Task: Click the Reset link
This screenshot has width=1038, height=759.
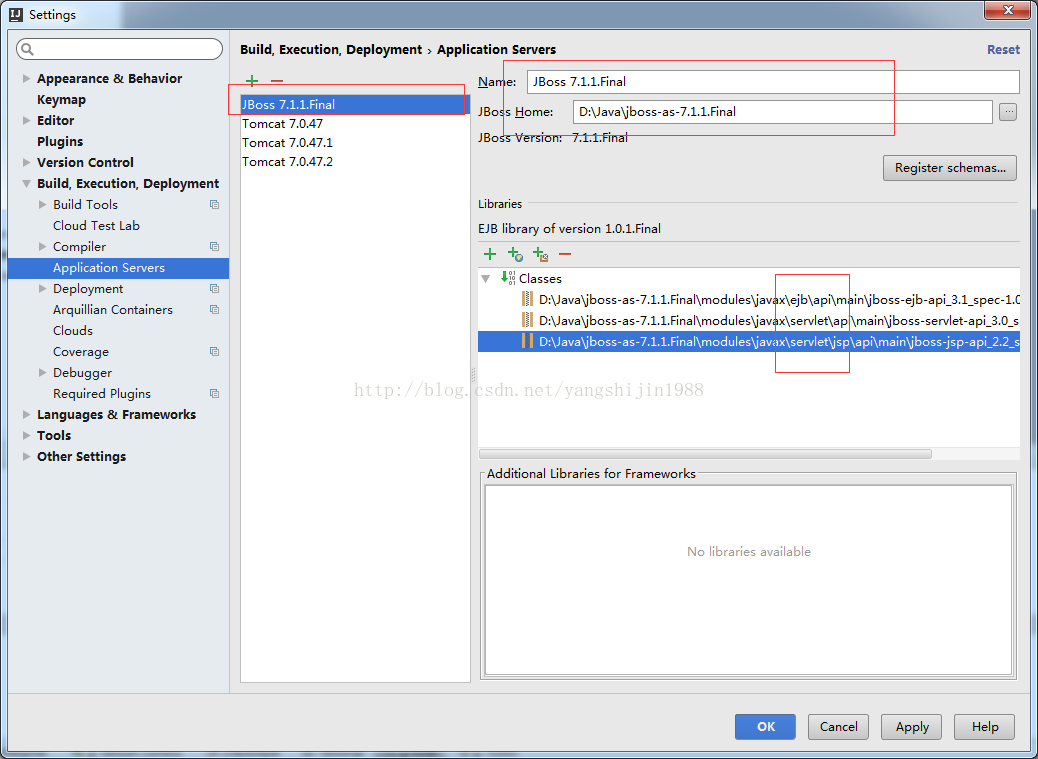Action: point(1003,50)
